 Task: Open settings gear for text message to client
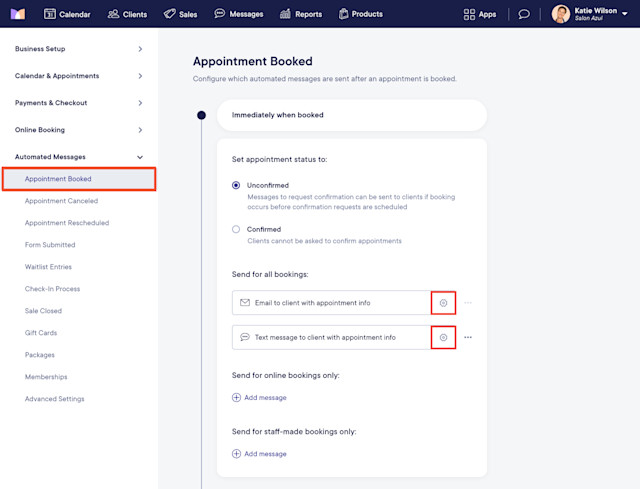(443, 338)
